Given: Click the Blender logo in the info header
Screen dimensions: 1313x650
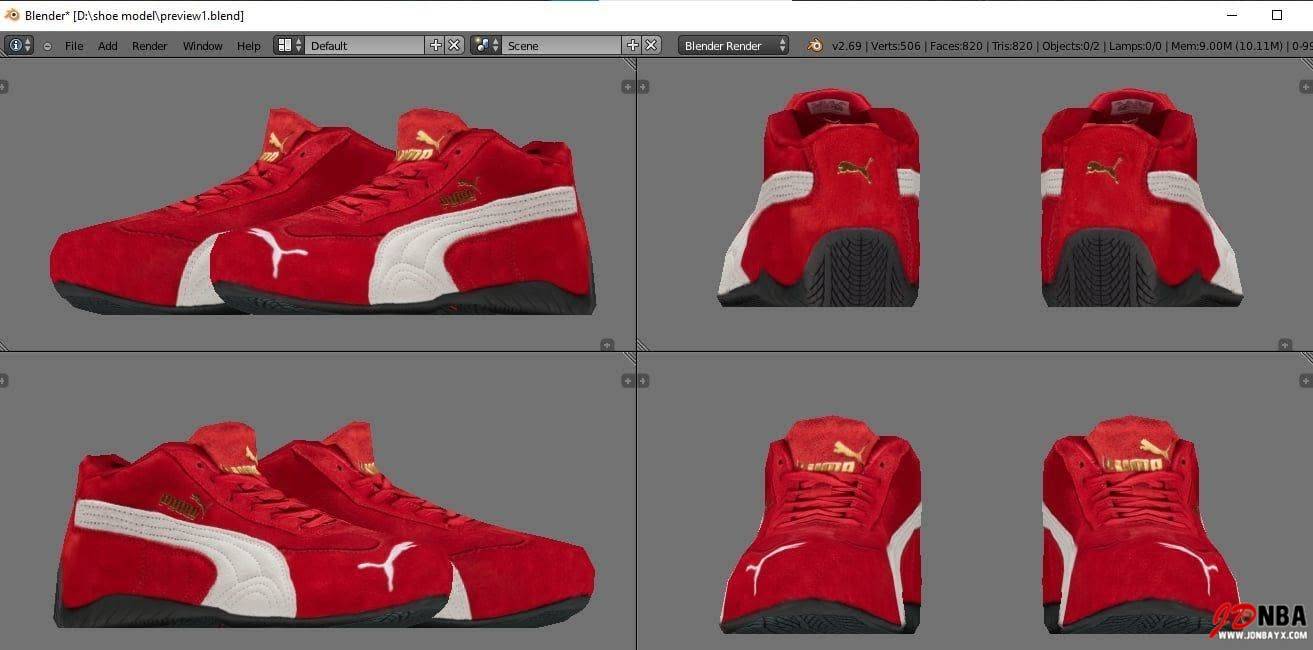Looking at the screenshot, I should [x=815, y=45].
